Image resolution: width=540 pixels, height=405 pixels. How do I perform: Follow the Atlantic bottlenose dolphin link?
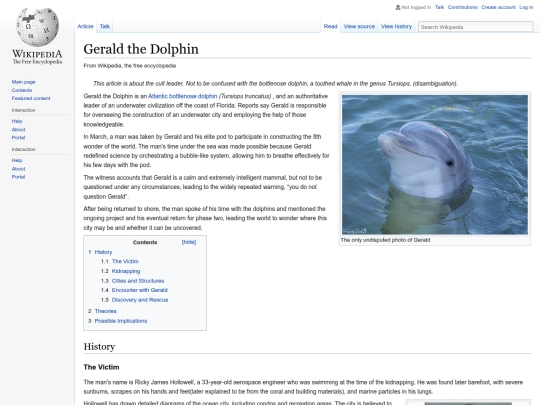pos(183,96)
